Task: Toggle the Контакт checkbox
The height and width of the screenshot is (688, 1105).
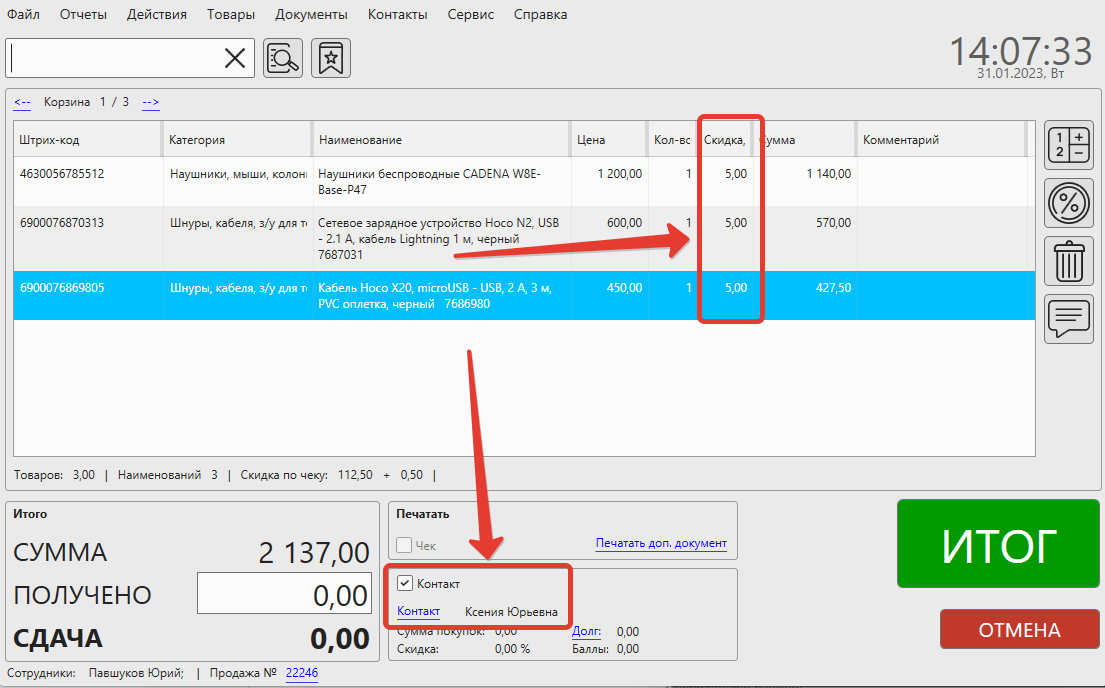Action: point(405,583)
